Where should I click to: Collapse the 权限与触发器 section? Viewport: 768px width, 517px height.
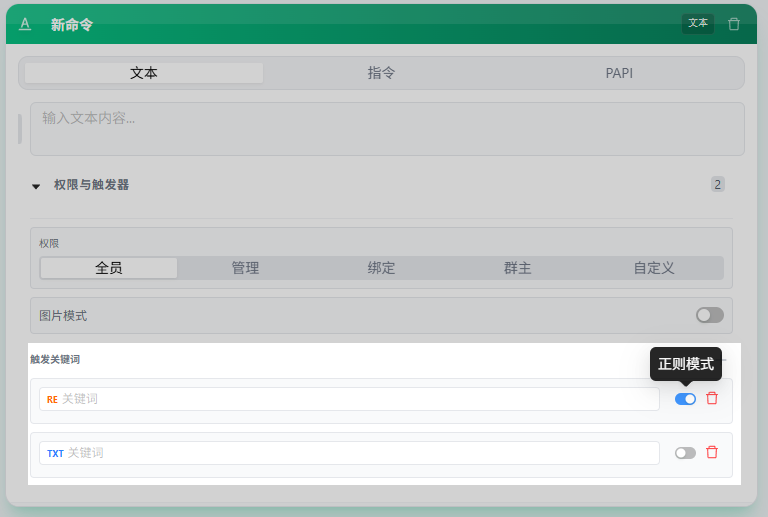[x=36, y=185]
